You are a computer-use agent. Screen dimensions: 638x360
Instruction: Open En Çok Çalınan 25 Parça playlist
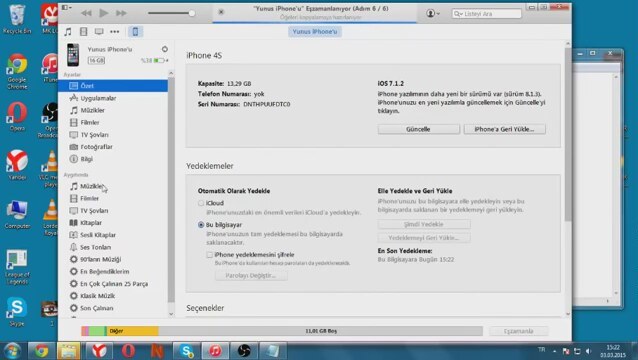[113, 284]
